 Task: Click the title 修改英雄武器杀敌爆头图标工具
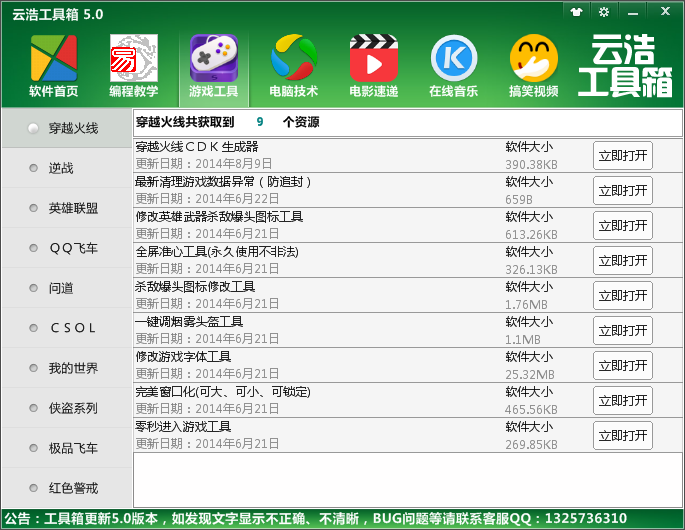(x=219, y=217)
